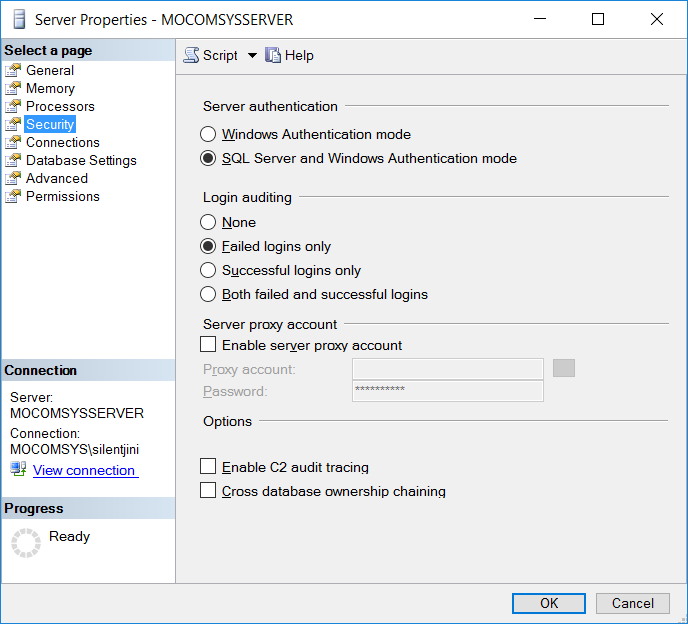Click the Security page icon

[13, 124]
